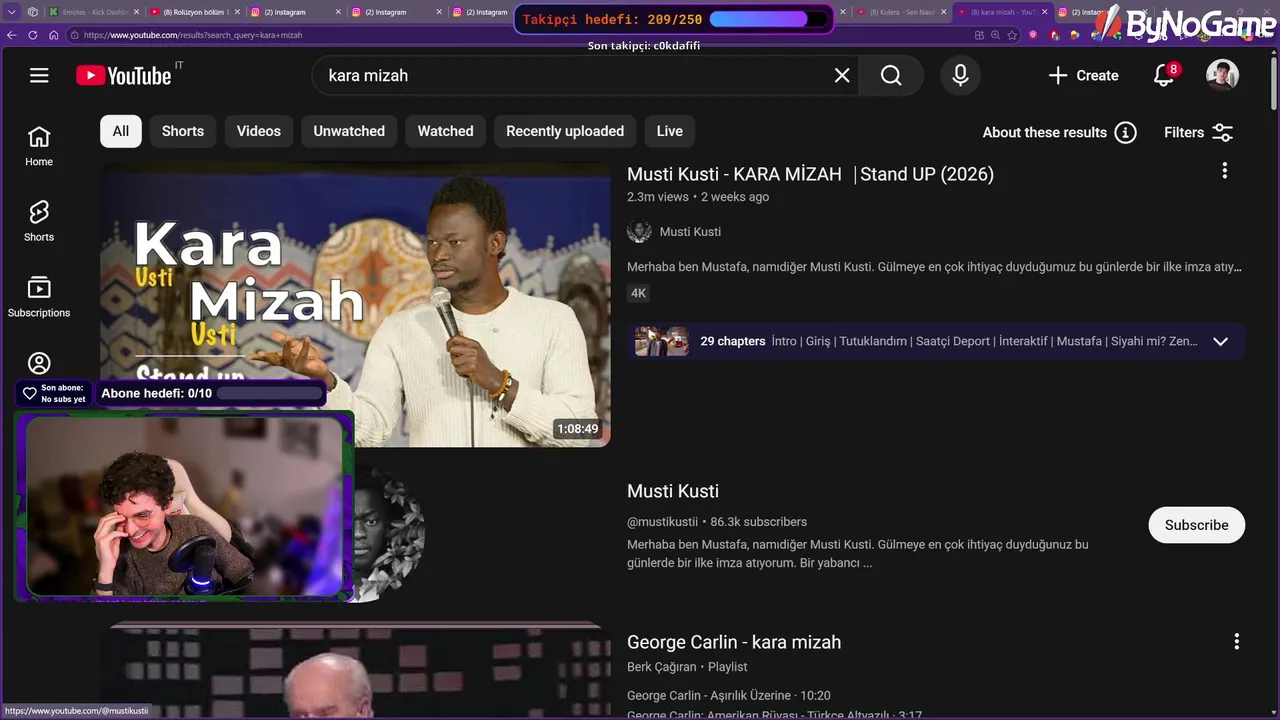Viewport: 1280px width, 720px height.
Task: Subscribe to the Musti Kusti channel
Action: point(1196,525)
